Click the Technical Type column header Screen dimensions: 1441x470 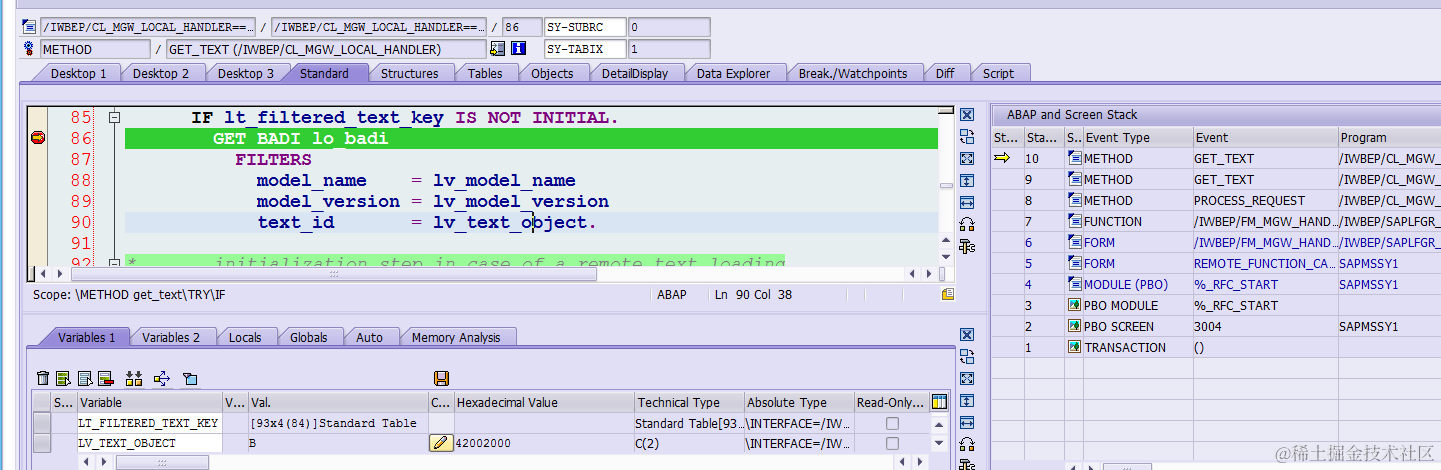coord(690,402)
